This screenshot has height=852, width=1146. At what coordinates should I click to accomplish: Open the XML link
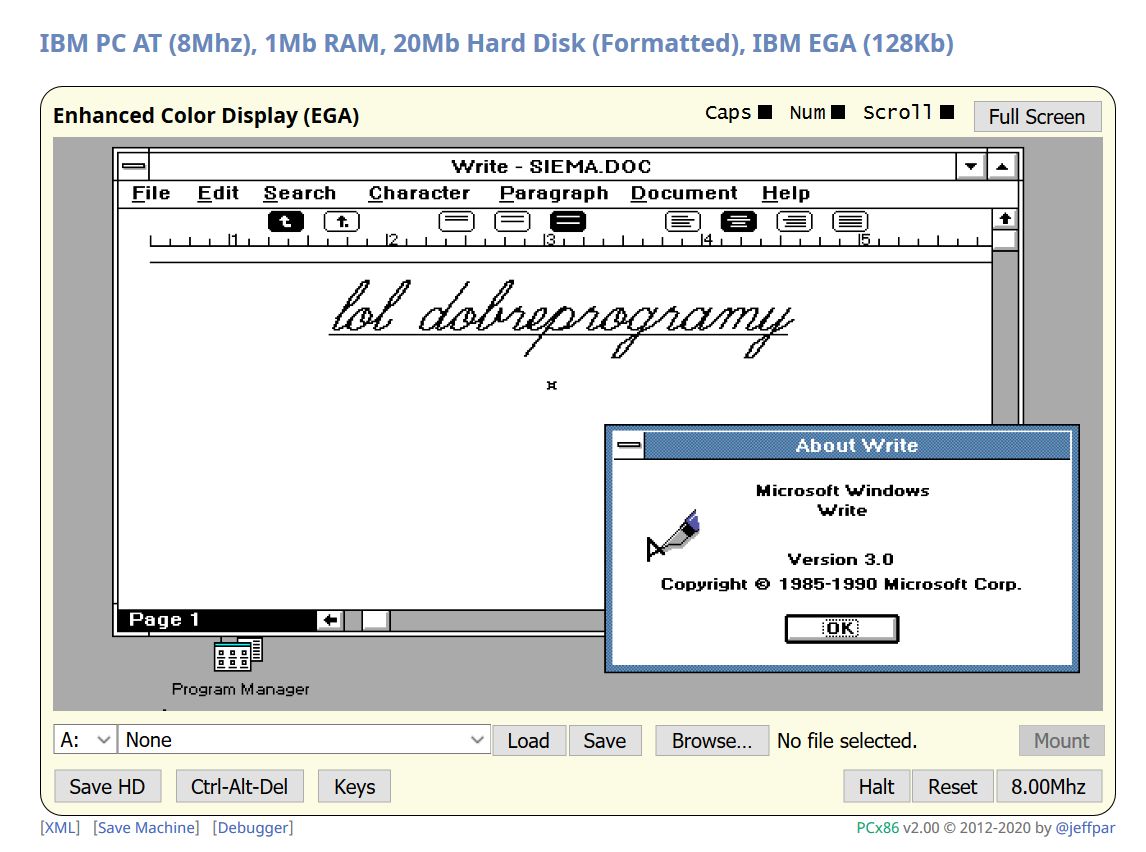(60, 828)
